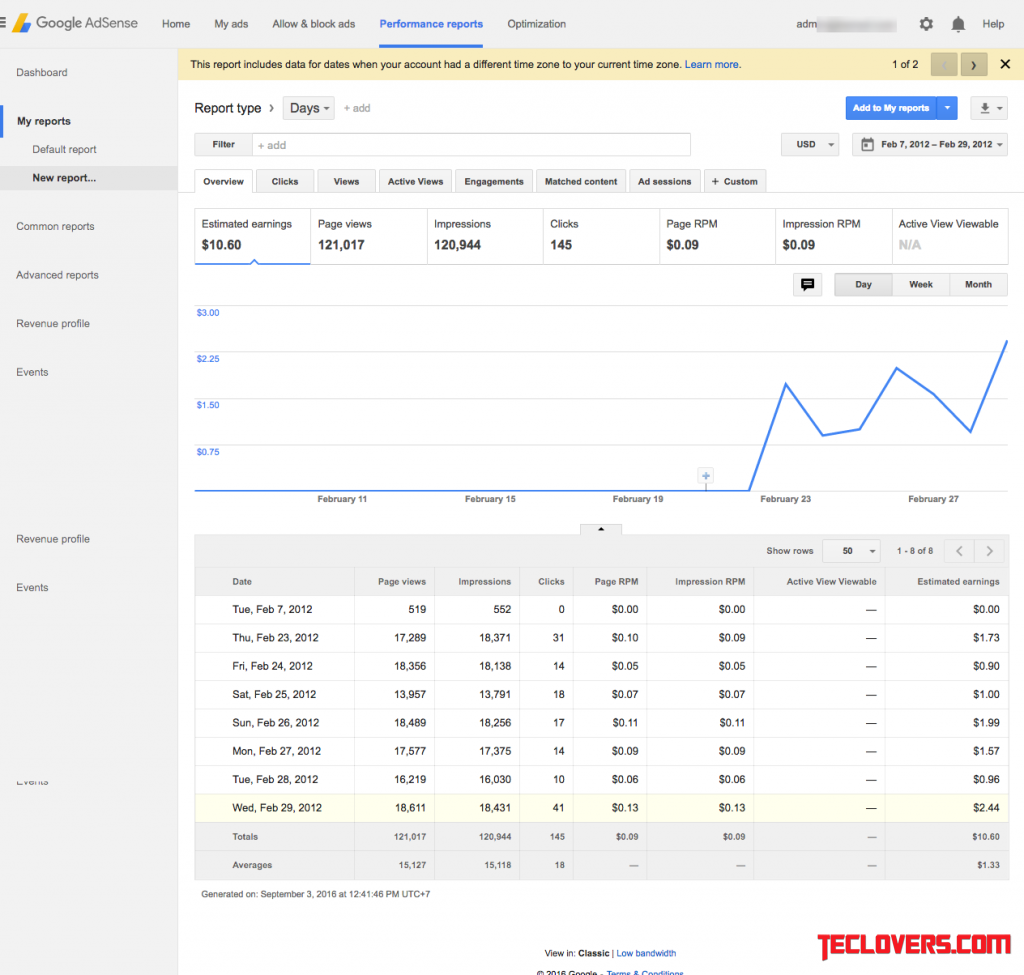Select Day chart granularity
Image resolution: width=1024 pixels, height=975 pixels.
coord(863,285)
